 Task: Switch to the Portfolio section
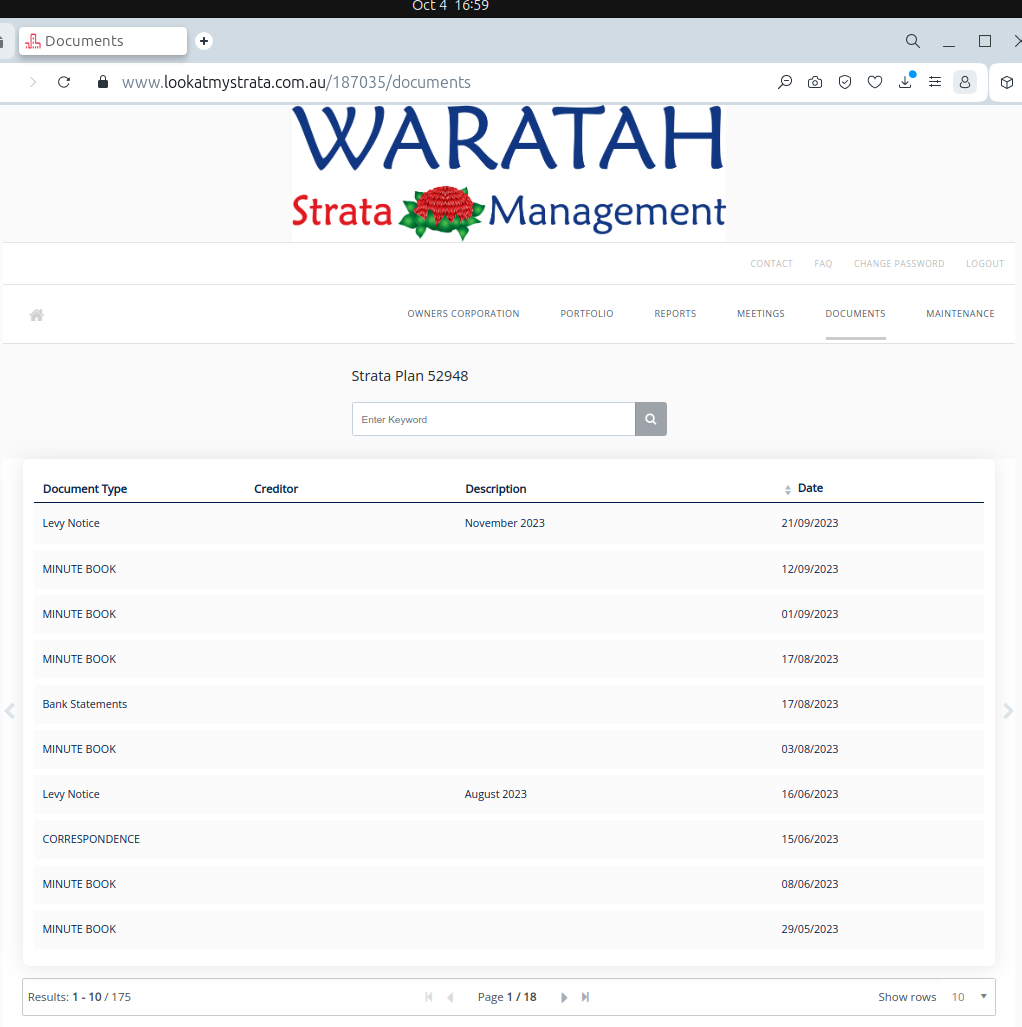point(587,314)
